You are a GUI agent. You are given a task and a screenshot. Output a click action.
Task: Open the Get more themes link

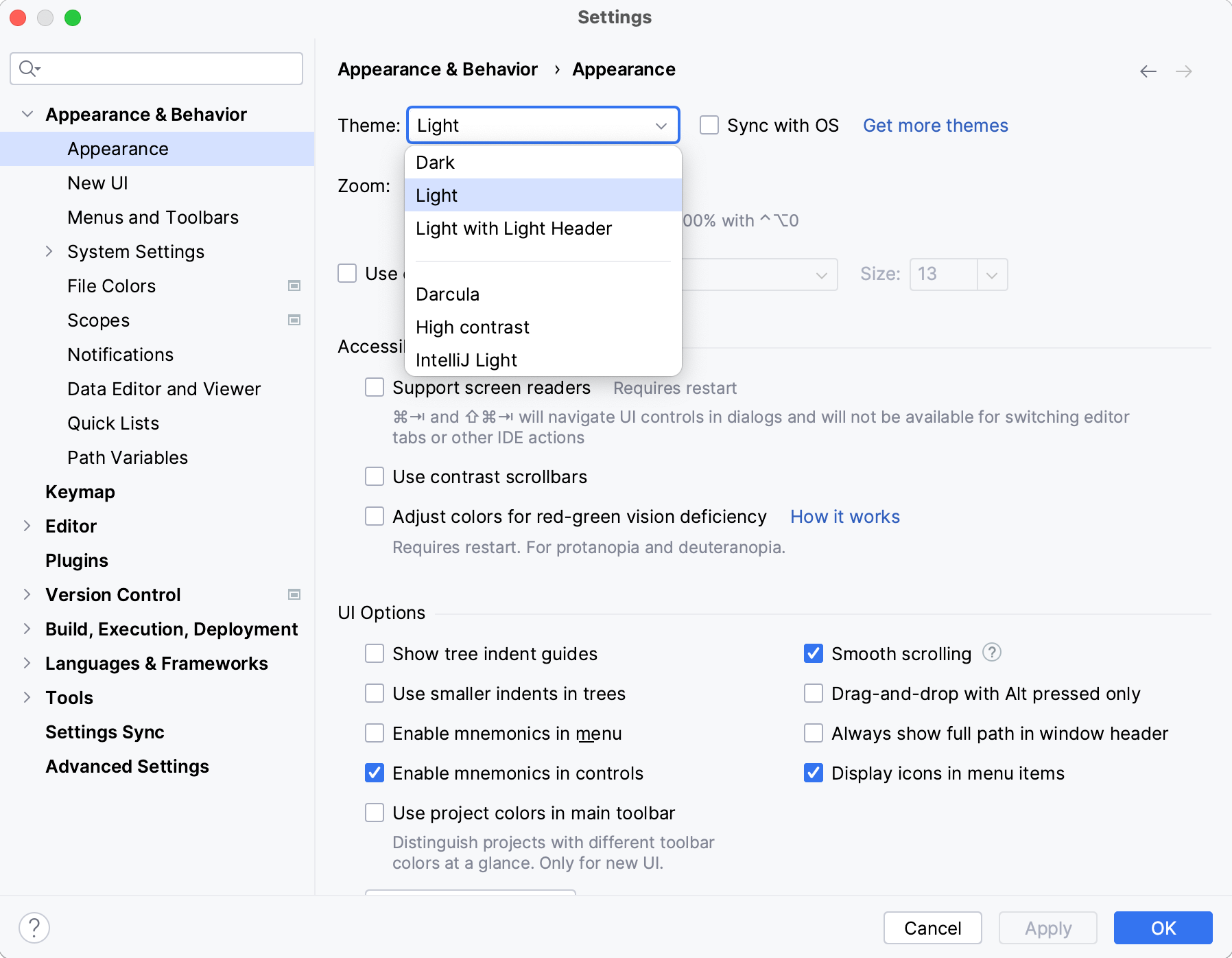pyautogui.click(x=935, y=126)
